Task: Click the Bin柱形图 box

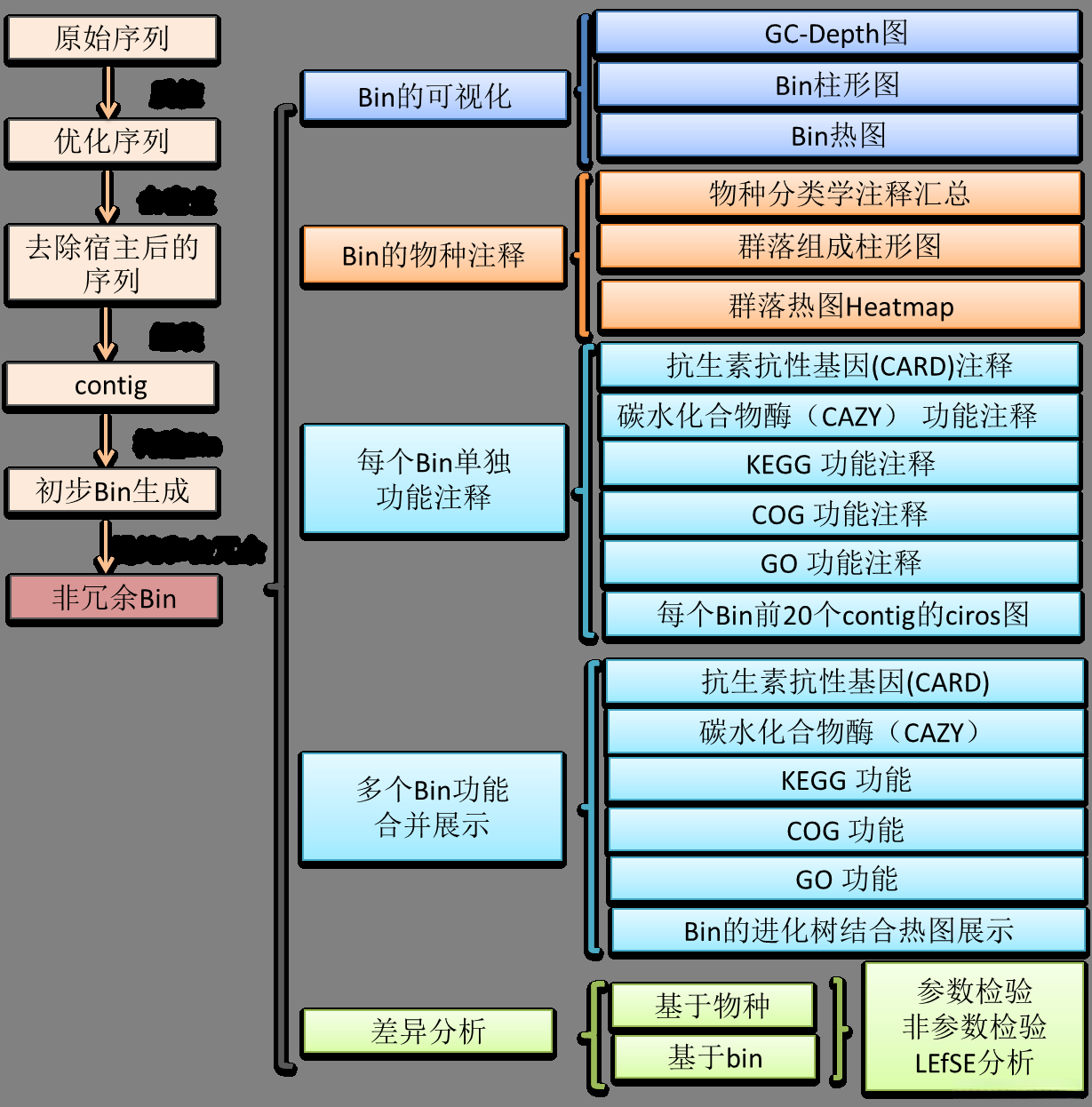Action: point(838,84)
